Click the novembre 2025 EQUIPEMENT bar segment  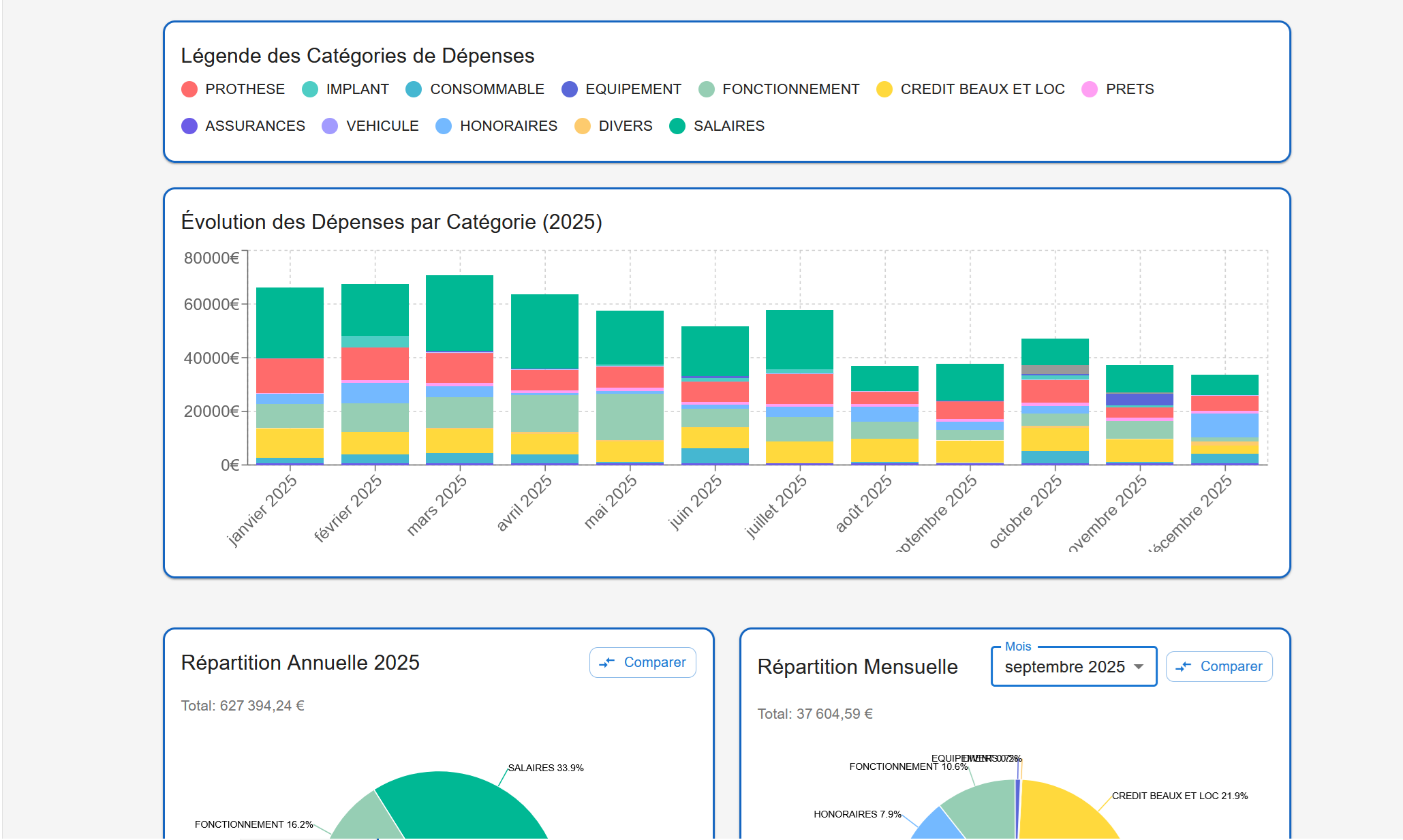(1139, 399)
